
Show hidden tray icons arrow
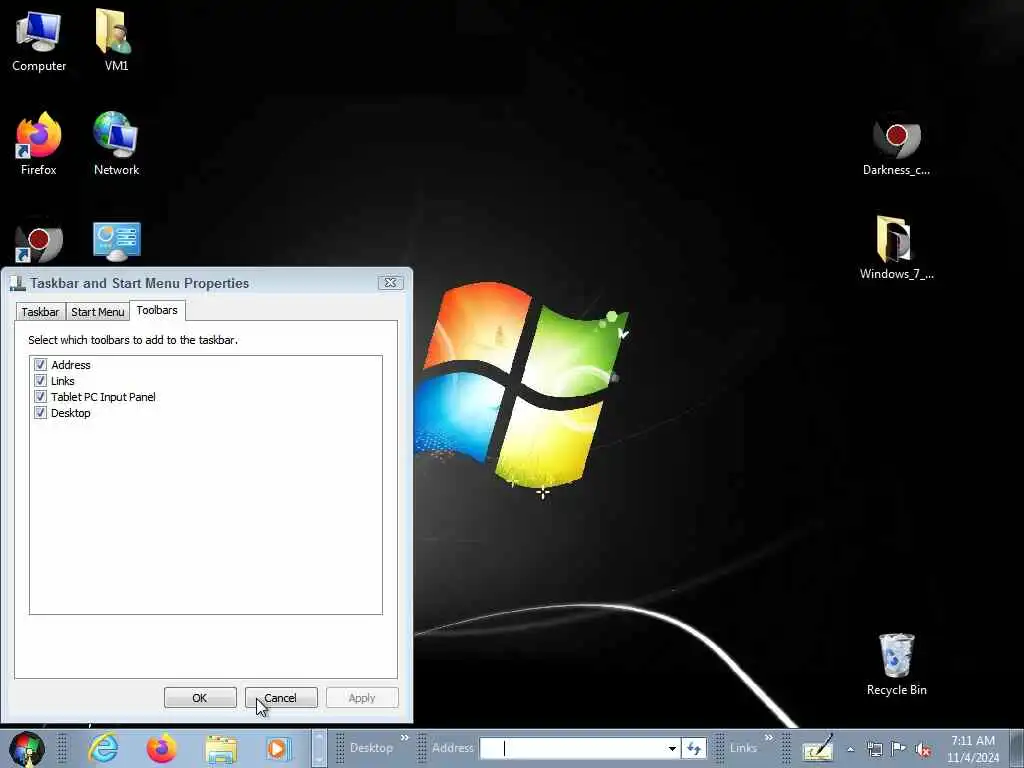pos(850,749)
